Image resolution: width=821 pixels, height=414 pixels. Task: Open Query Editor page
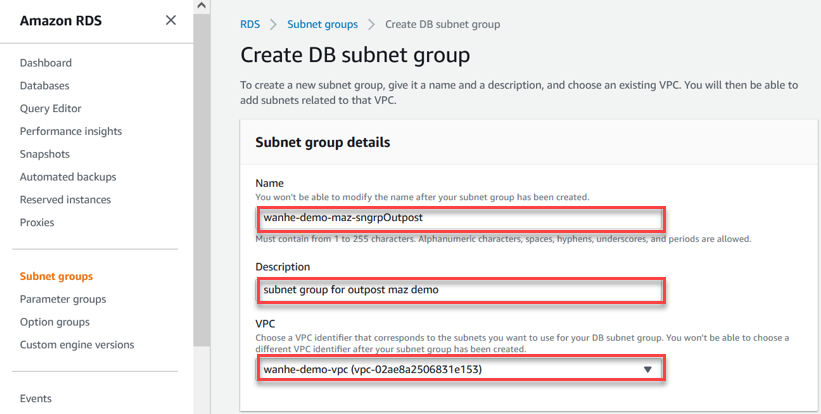[x=51, y=108]
